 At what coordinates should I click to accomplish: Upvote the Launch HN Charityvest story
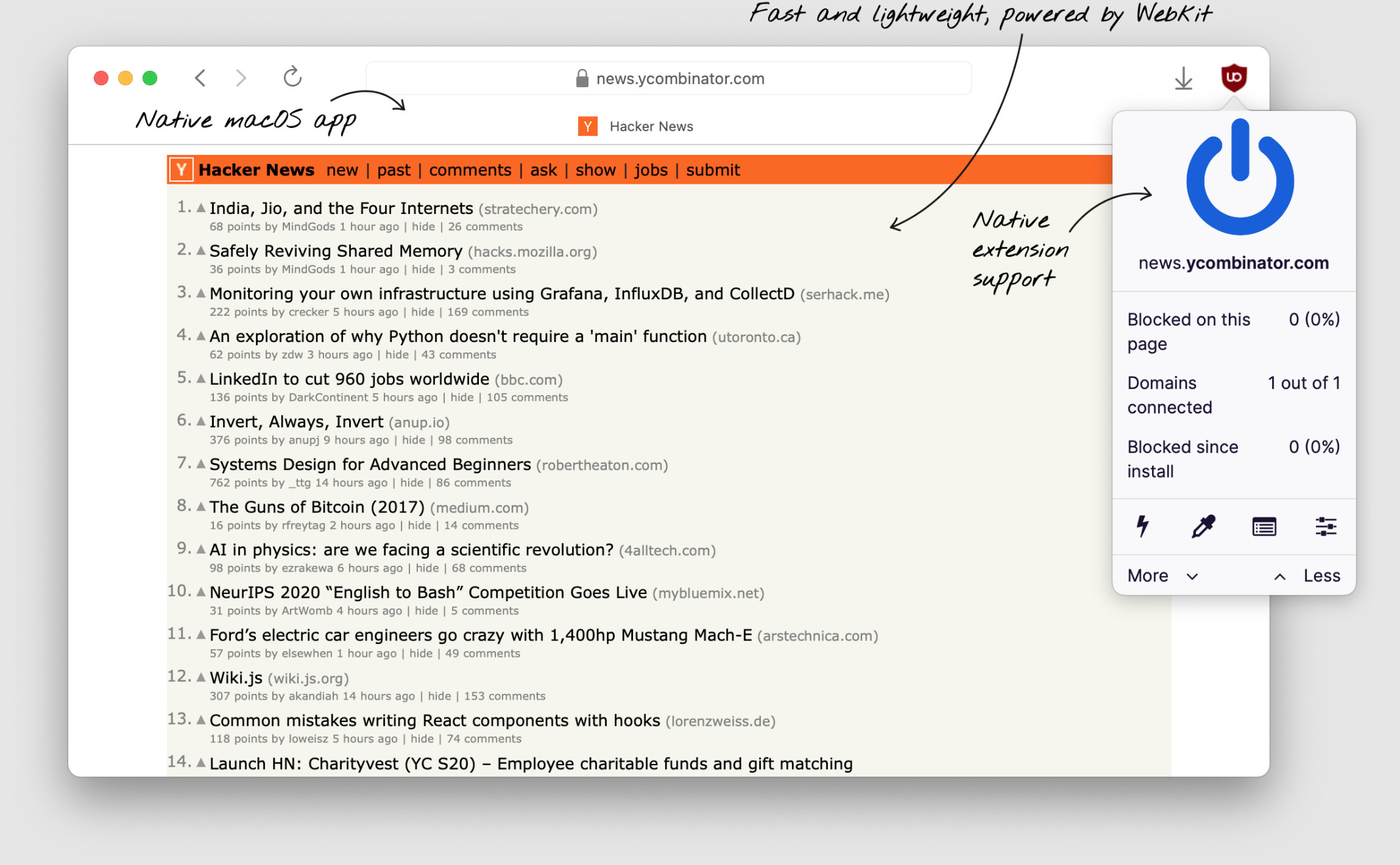201,763
